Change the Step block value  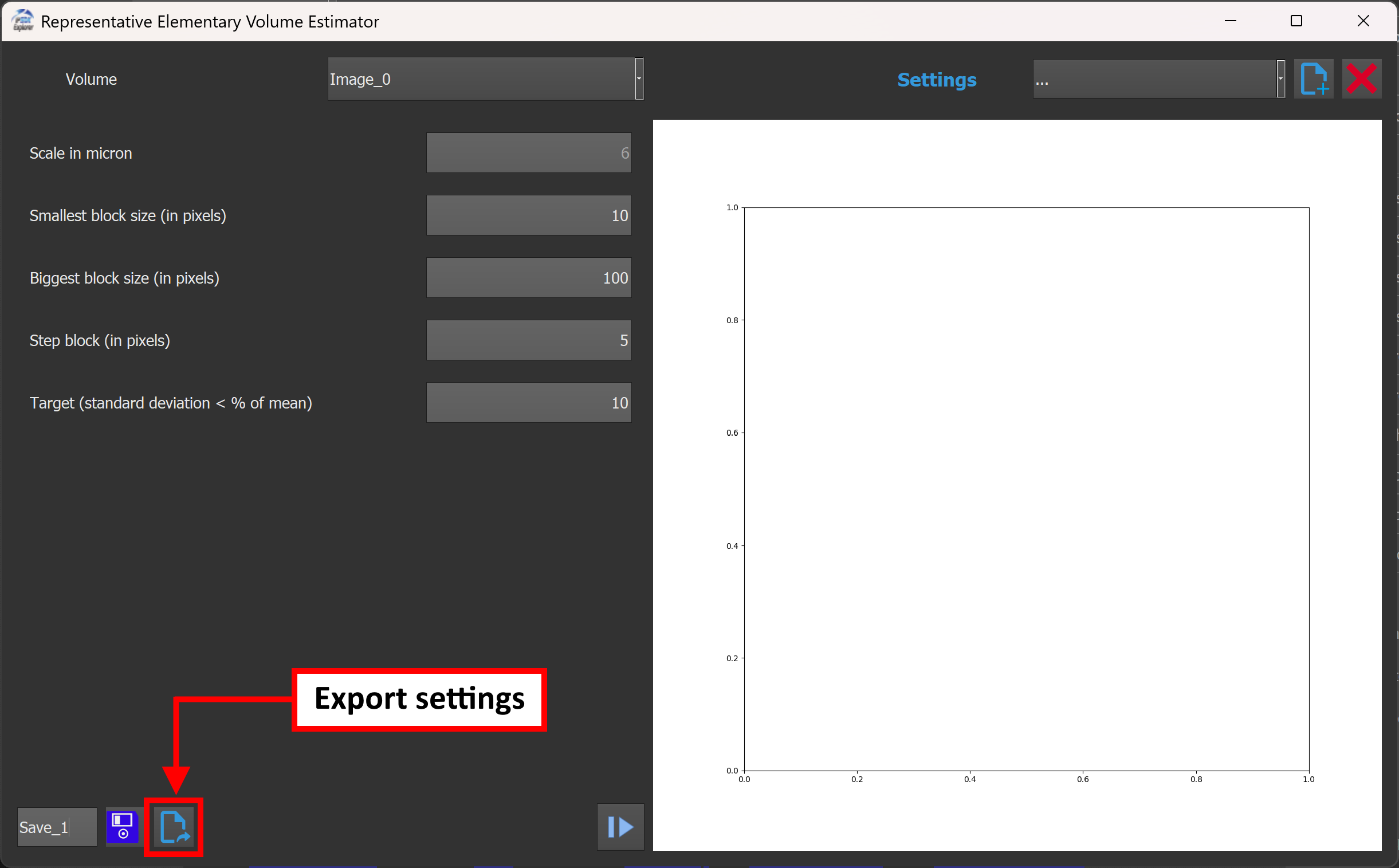[x=528, y=340]
